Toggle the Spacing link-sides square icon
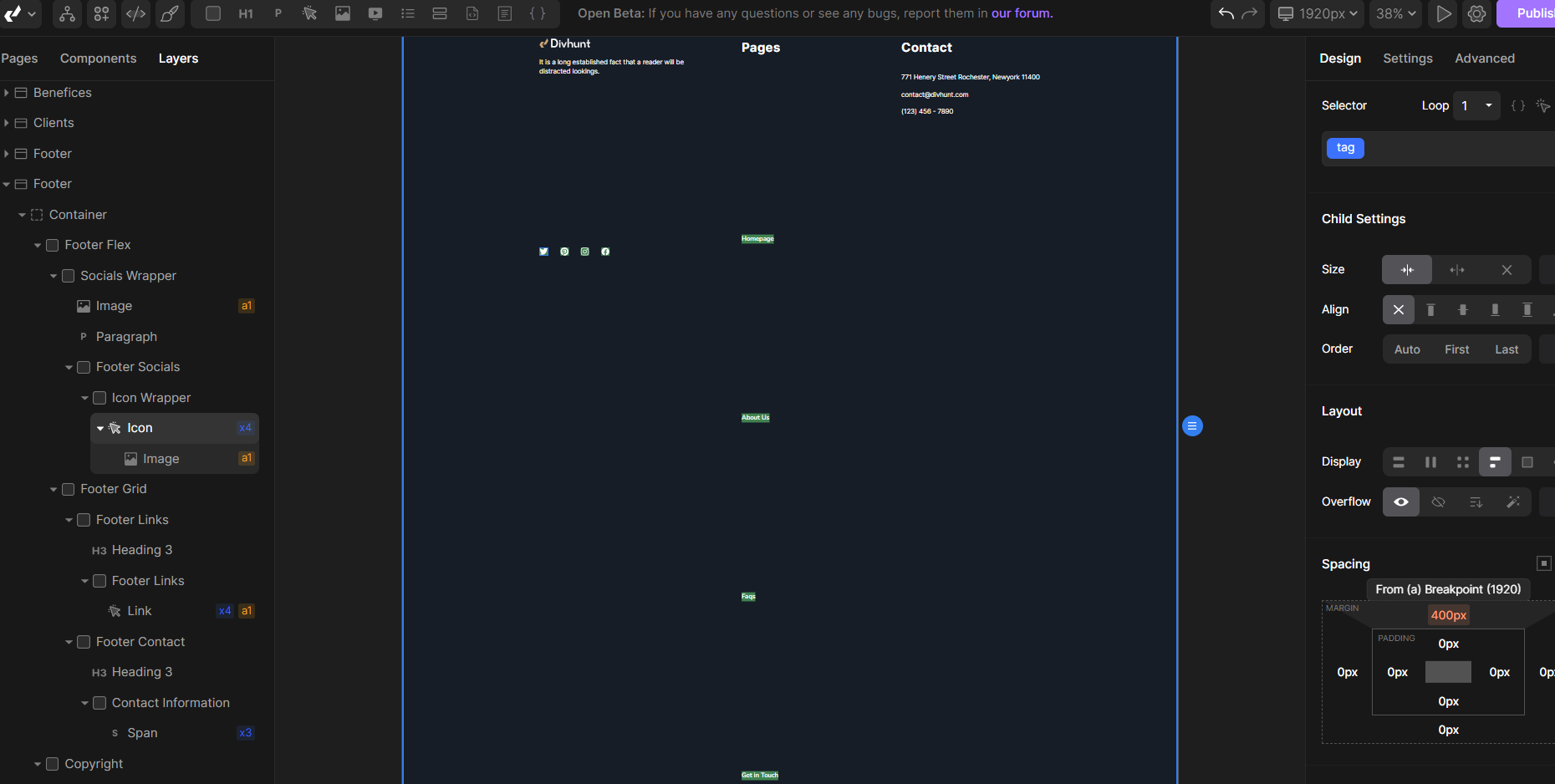1555x784 pixels. 1544,563
